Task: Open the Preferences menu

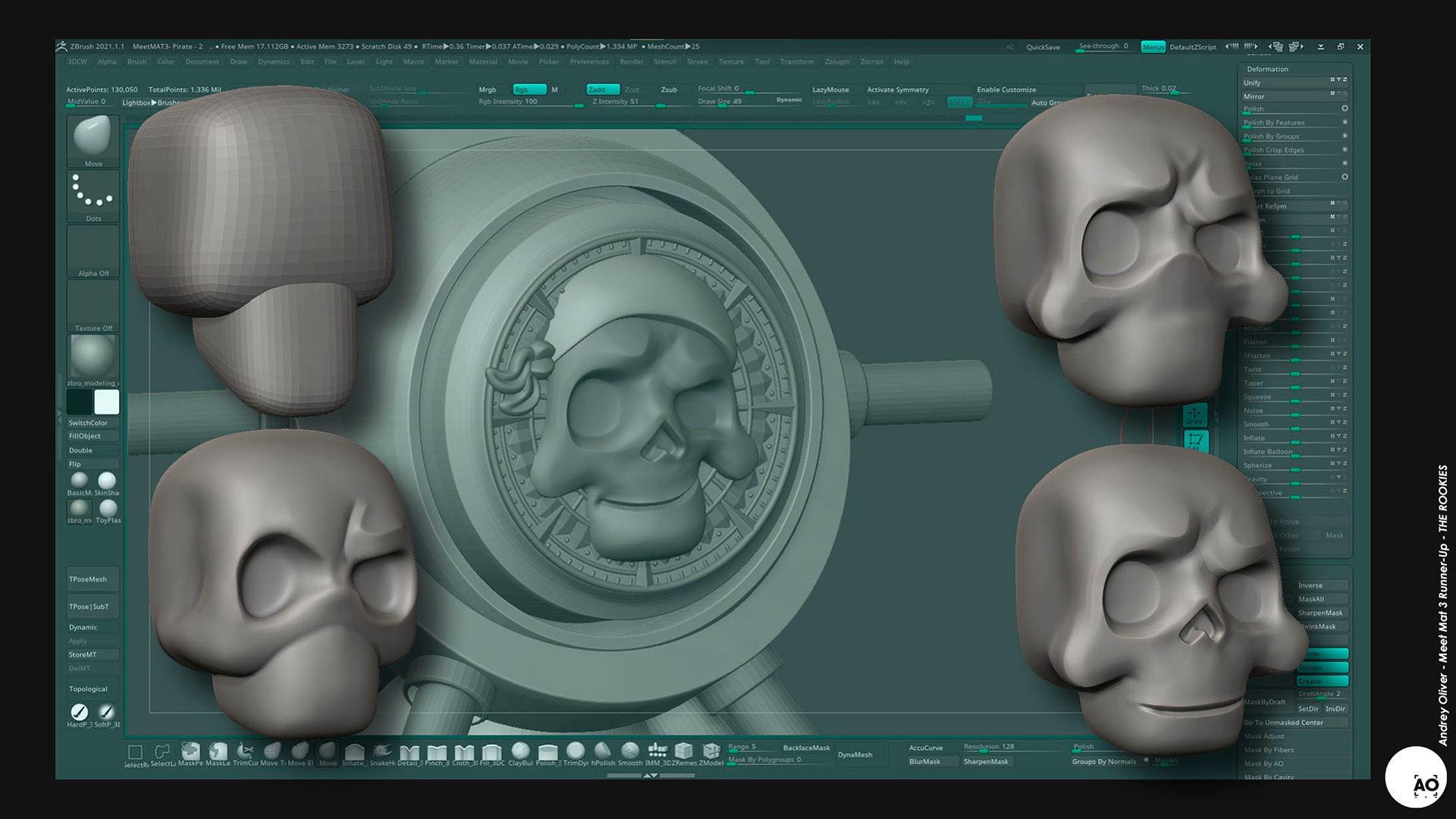Action: point(589,61)
